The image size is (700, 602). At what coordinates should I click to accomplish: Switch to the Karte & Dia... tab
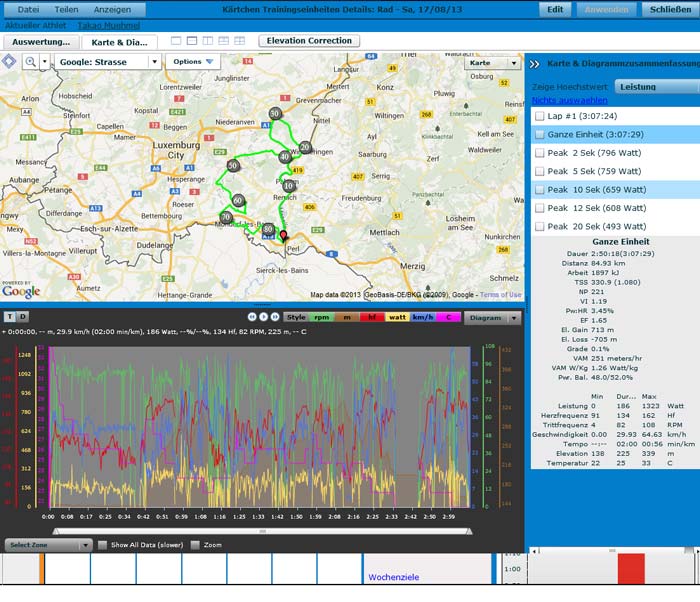pyautogui.click(x=119, y=42)
